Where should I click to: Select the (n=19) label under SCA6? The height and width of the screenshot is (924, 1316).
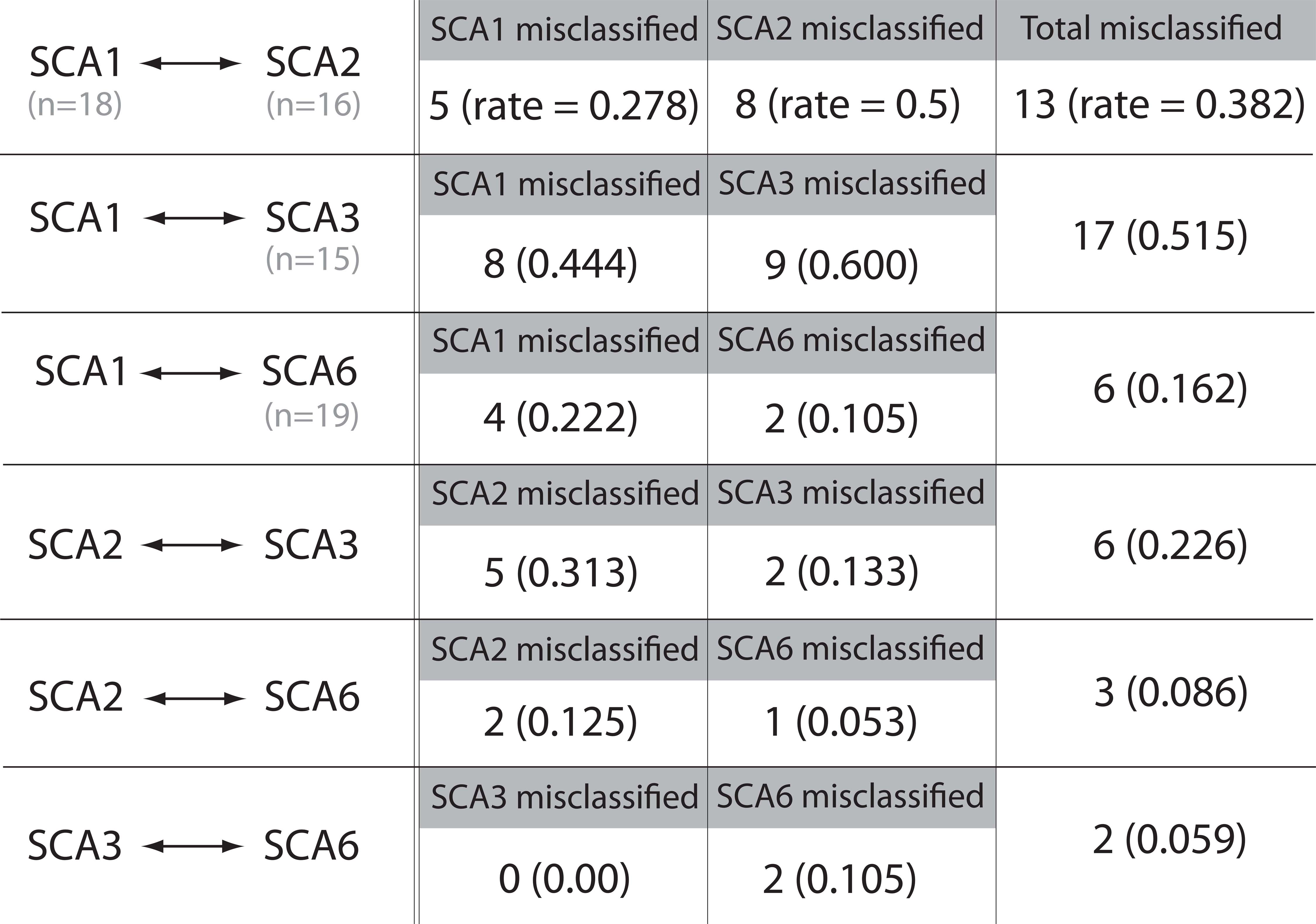coord(312,415)
